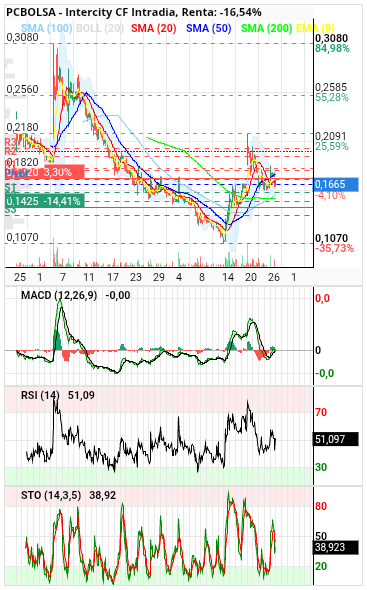The height and width of the screenshot is (590, 367).
Task: Click the green -0,0 MACD lower axis label
Action: (x=324, y=373)
